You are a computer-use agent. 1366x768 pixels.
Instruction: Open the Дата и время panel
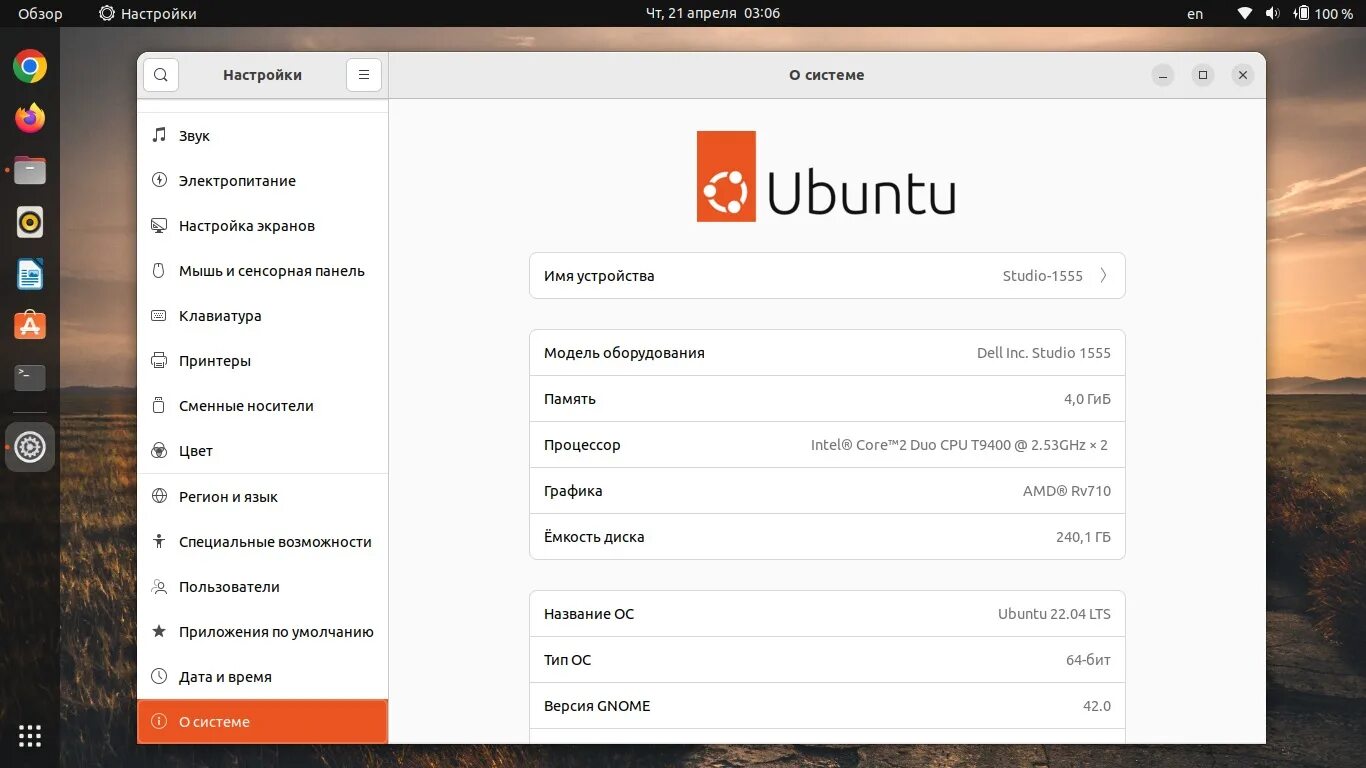[x=262, y=676]
